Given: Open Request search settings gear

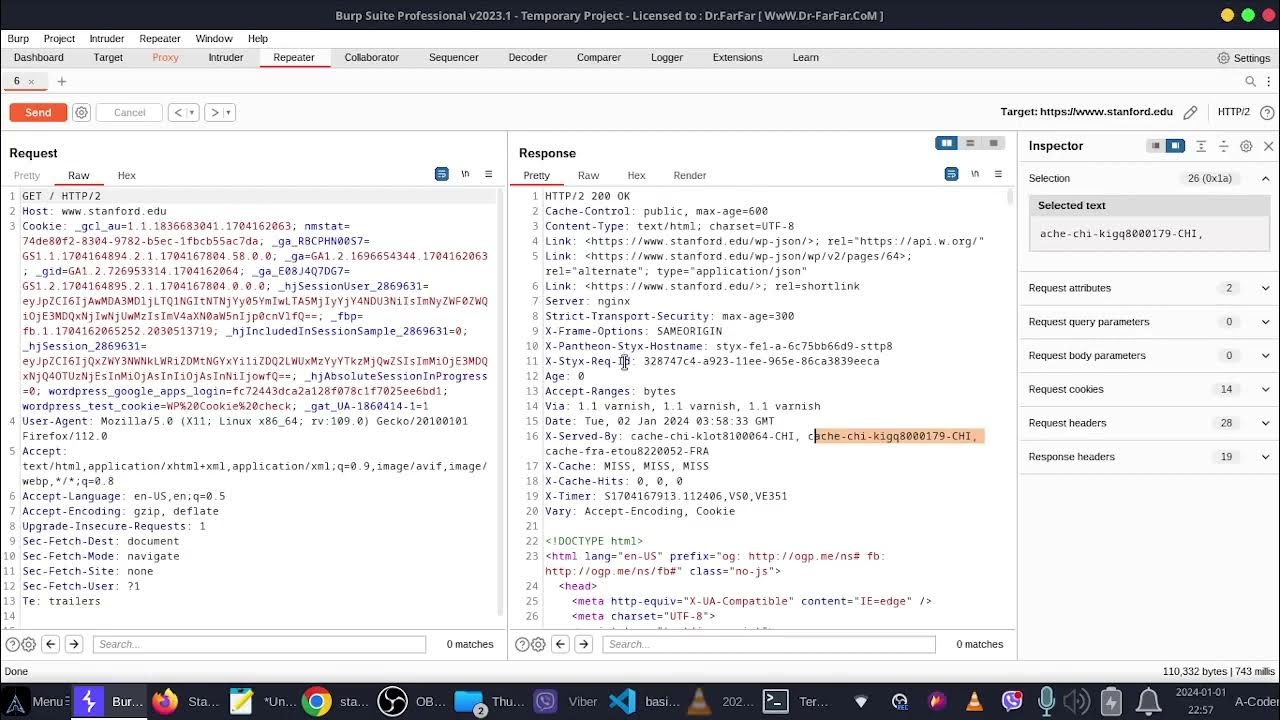Looking at the screenshot, I should pyautogui.click(x=28, y=644).
